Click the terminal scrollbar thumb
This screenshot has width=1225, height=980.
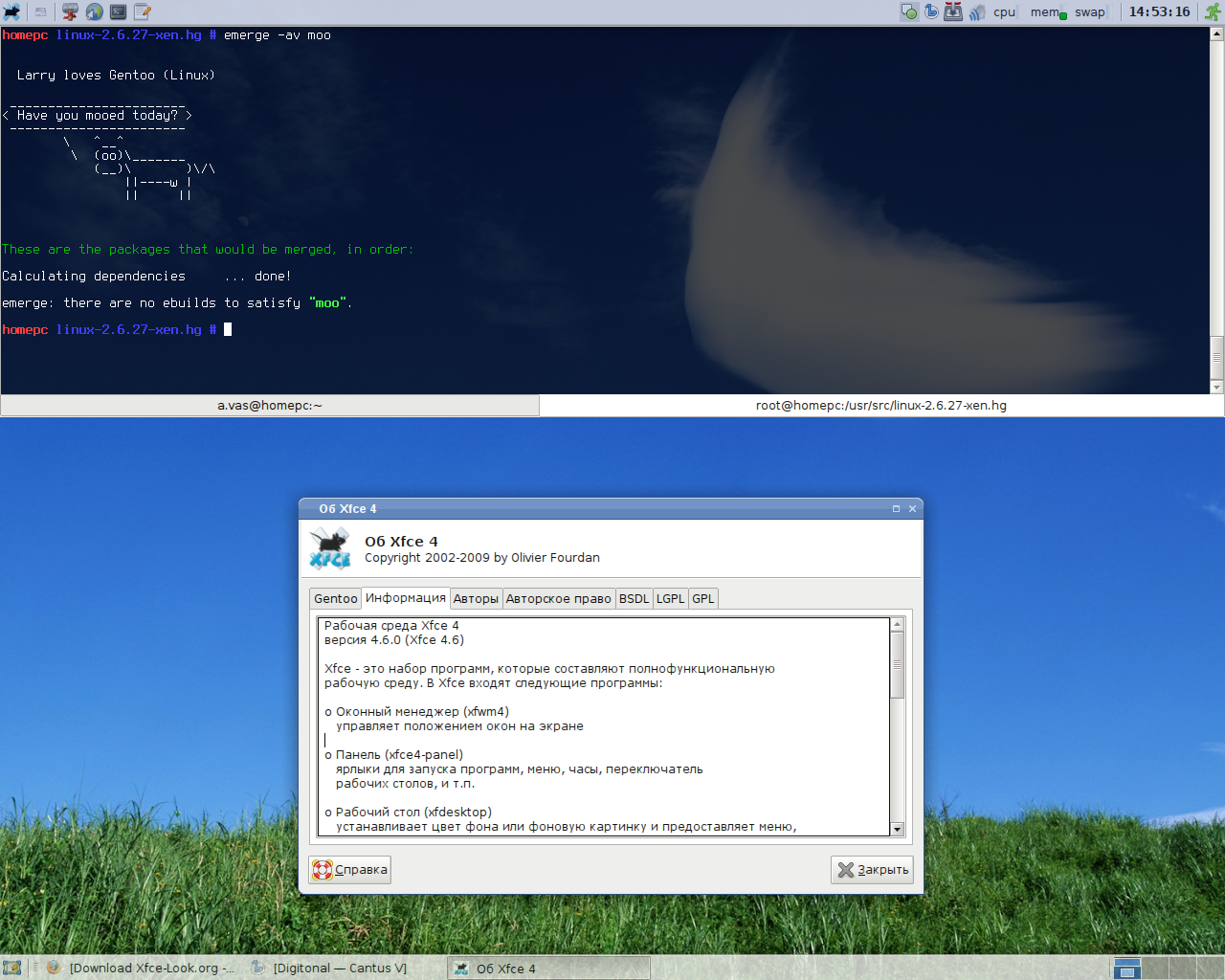click(1217, 358)
